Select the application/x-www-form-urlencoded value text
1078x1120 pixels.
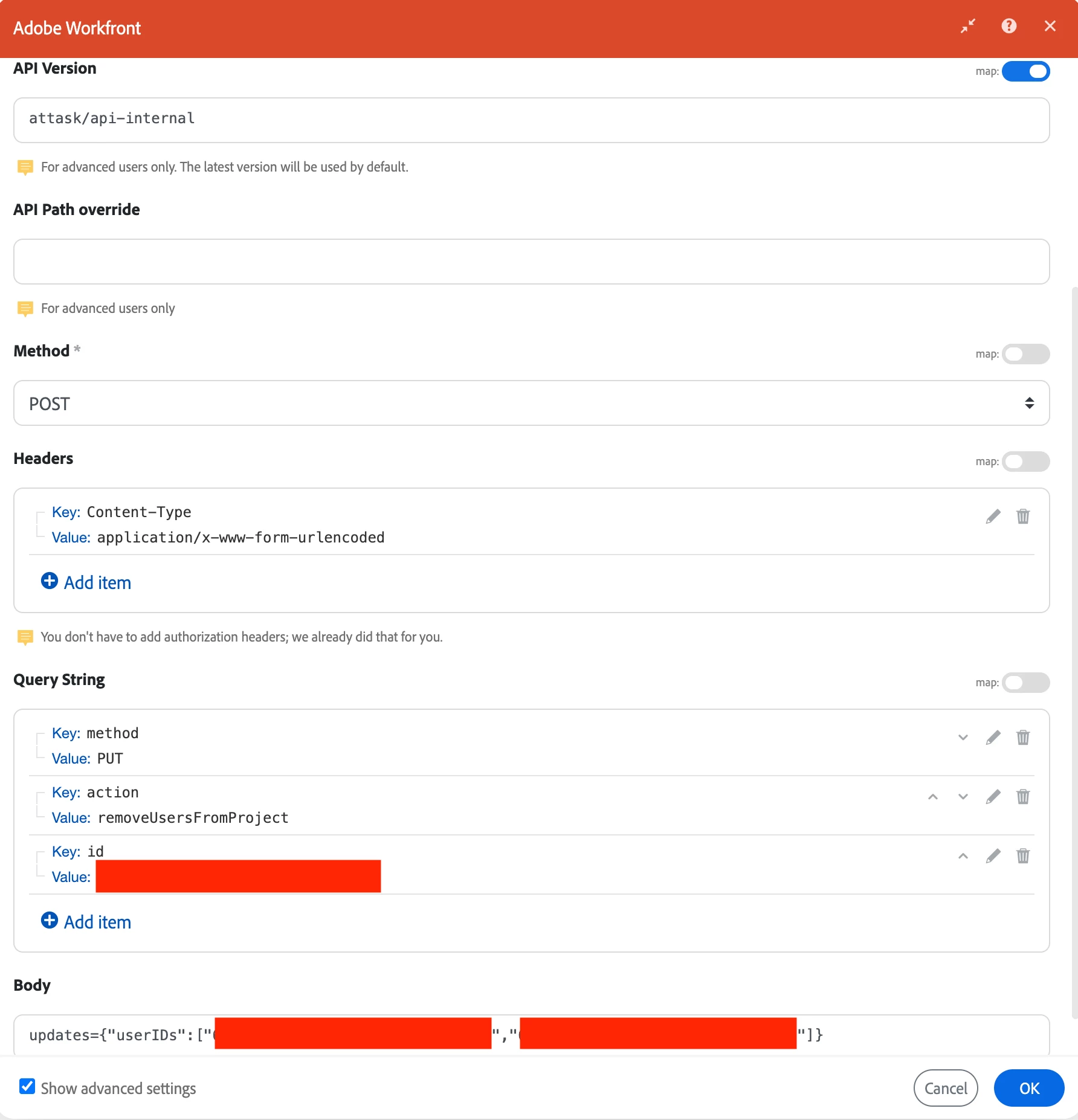[x=240, y=538]
